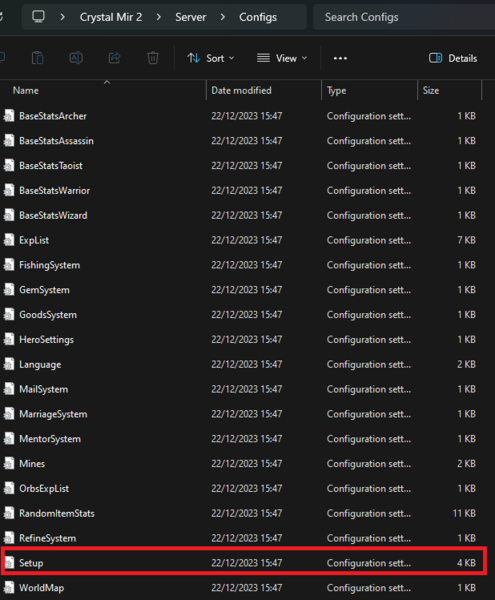This screenshot has width=495, height=600.
Task: Click the Mines 2 KB size cell
Action: pos(466,464)
